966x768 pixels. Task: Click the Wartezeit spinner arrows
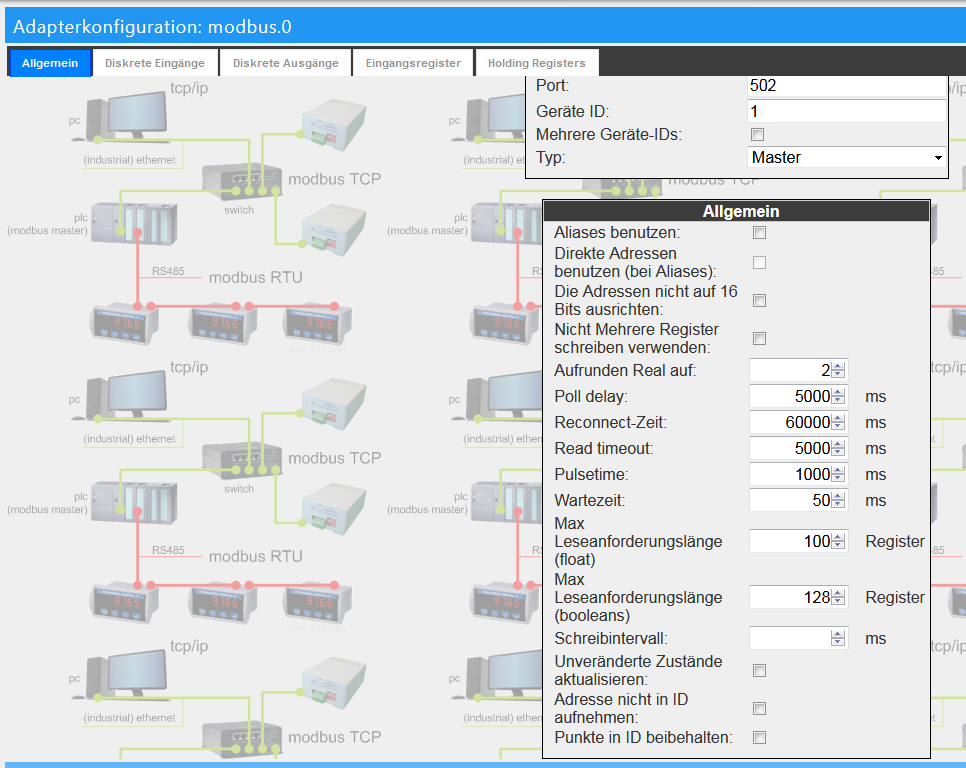[838, 500]
